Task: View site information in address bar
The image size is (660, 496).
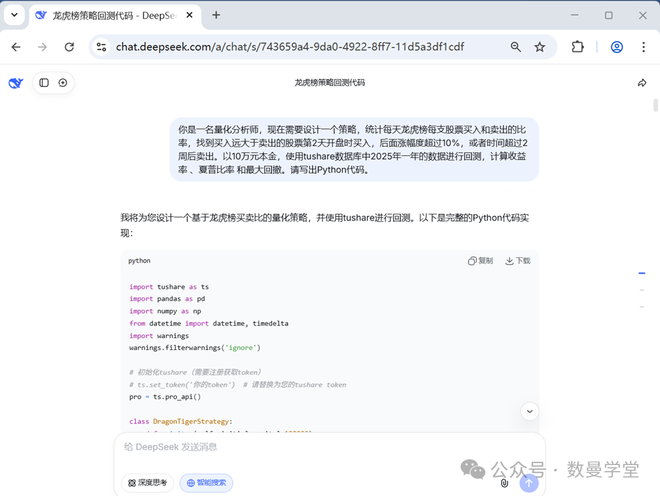Action: coord(101,47)
